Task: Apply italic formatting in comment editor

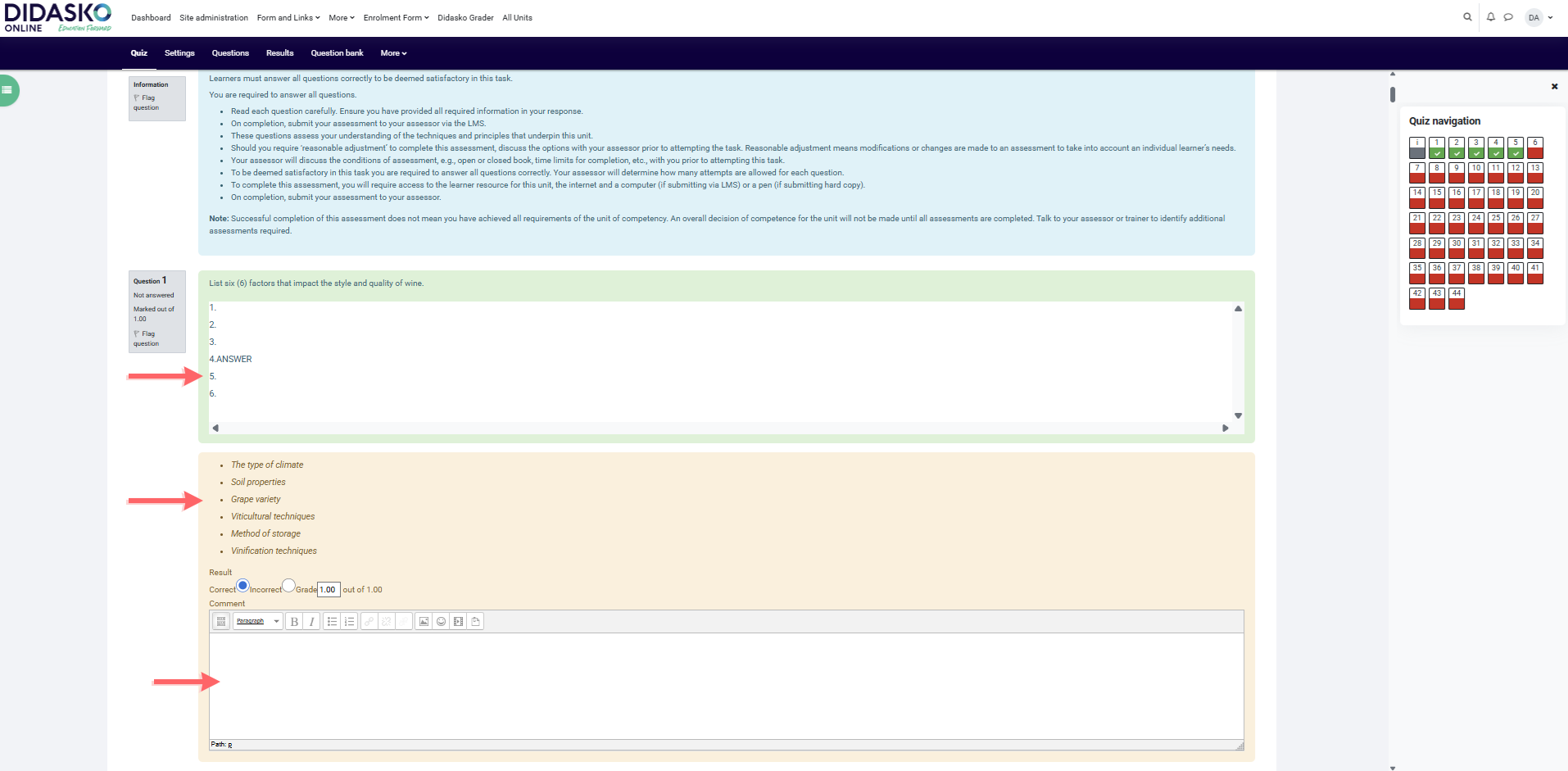Action: pos(311,622)
